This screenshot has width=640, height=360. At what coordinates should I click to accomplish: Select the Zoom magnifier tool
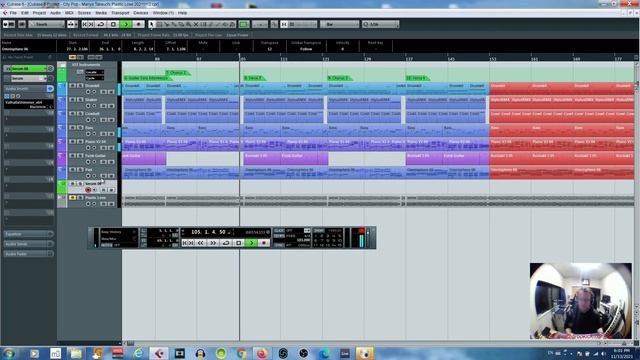pos(189,24)
